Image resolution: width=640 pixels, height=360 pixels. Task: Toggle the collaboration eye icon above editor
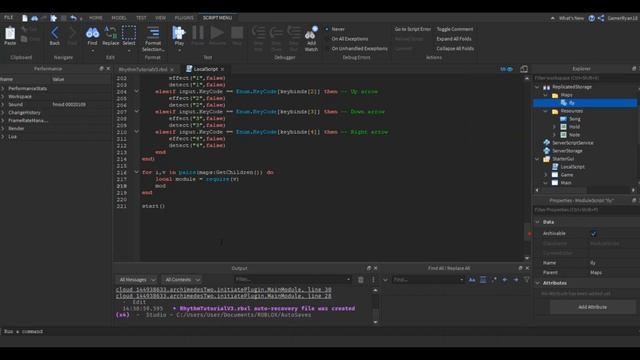(x=506, y=69)
